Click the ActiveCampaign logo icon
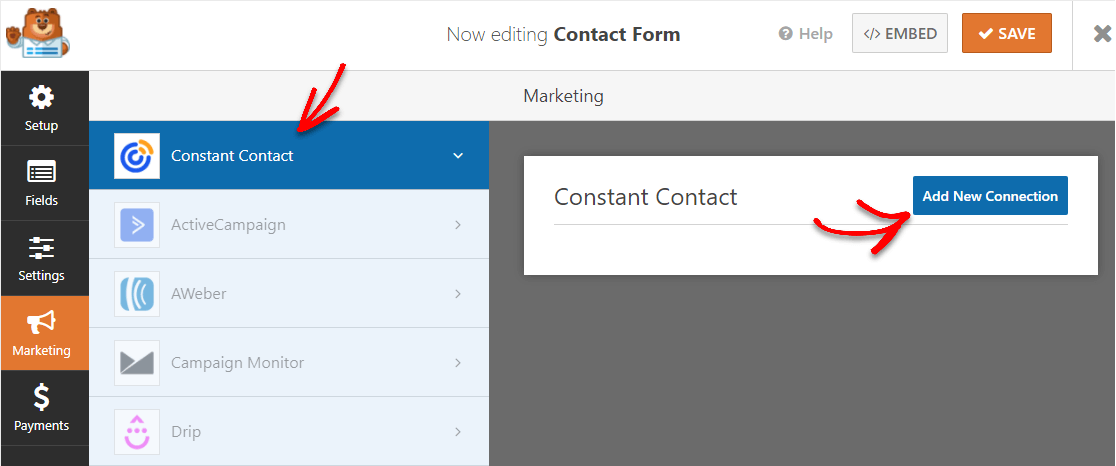The image size is (1116, 466). 137,225
